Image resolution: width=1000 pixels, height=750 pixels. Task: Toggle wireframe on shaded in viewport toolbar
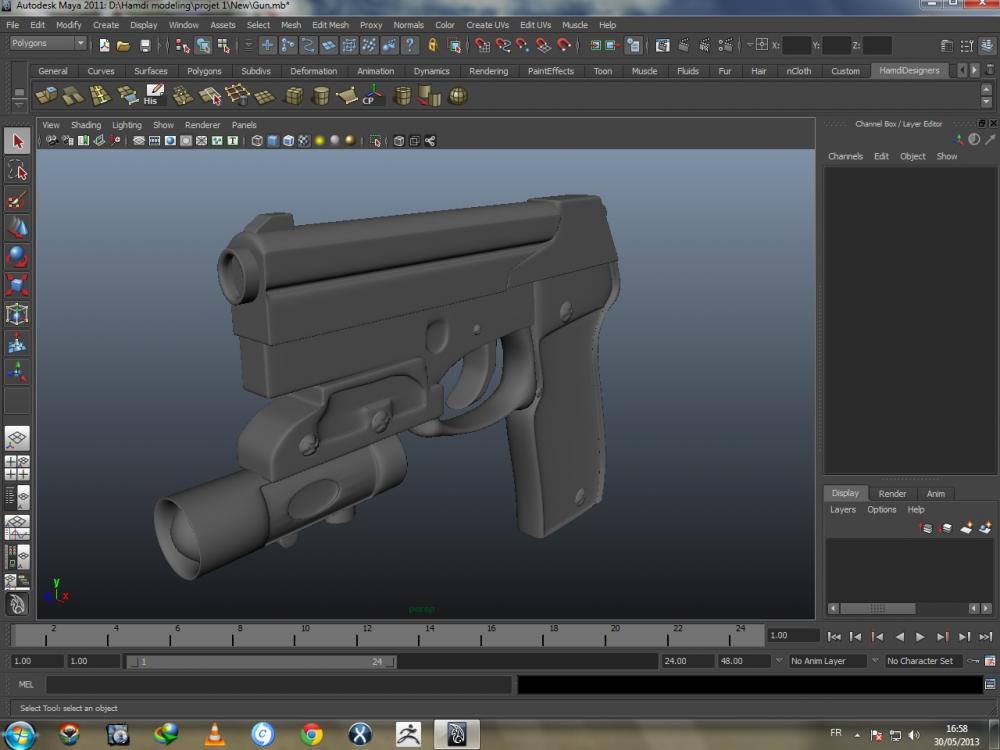(288, 141)
